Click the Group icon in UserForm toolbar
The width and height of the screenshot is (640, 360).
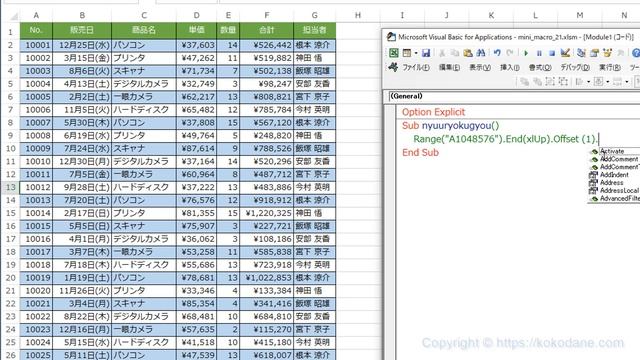[x=550, y=82]
